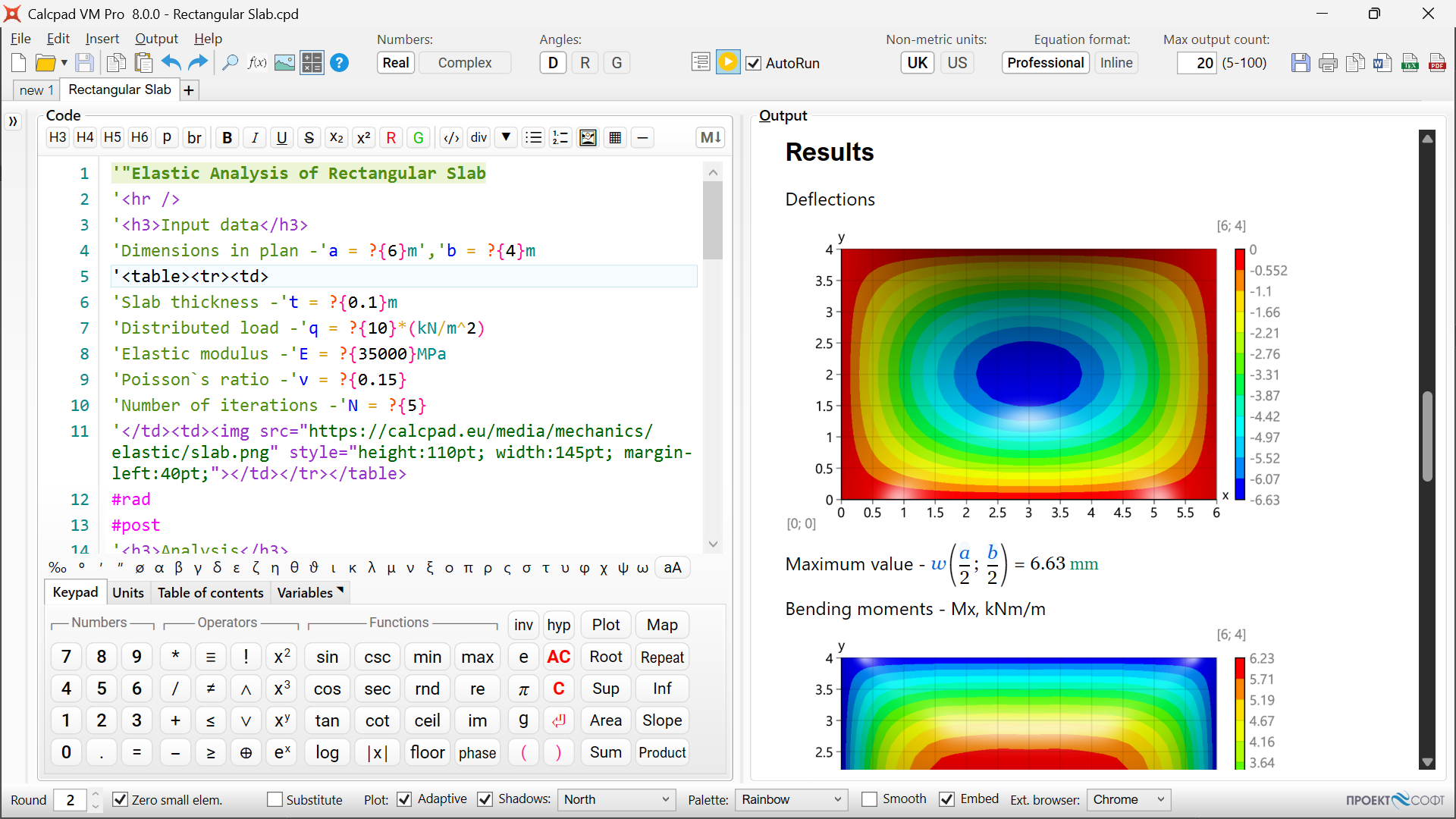The image size is (1456, 819).
Task: Insert table via code toolbar icon
Action: (x=615, y=137)
